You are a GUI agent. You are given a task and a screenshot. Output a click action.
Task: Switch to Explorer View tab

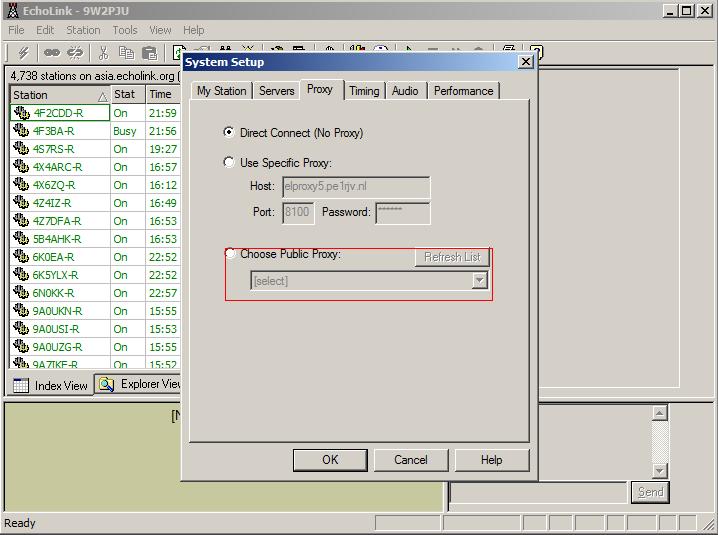pos(137,384)
